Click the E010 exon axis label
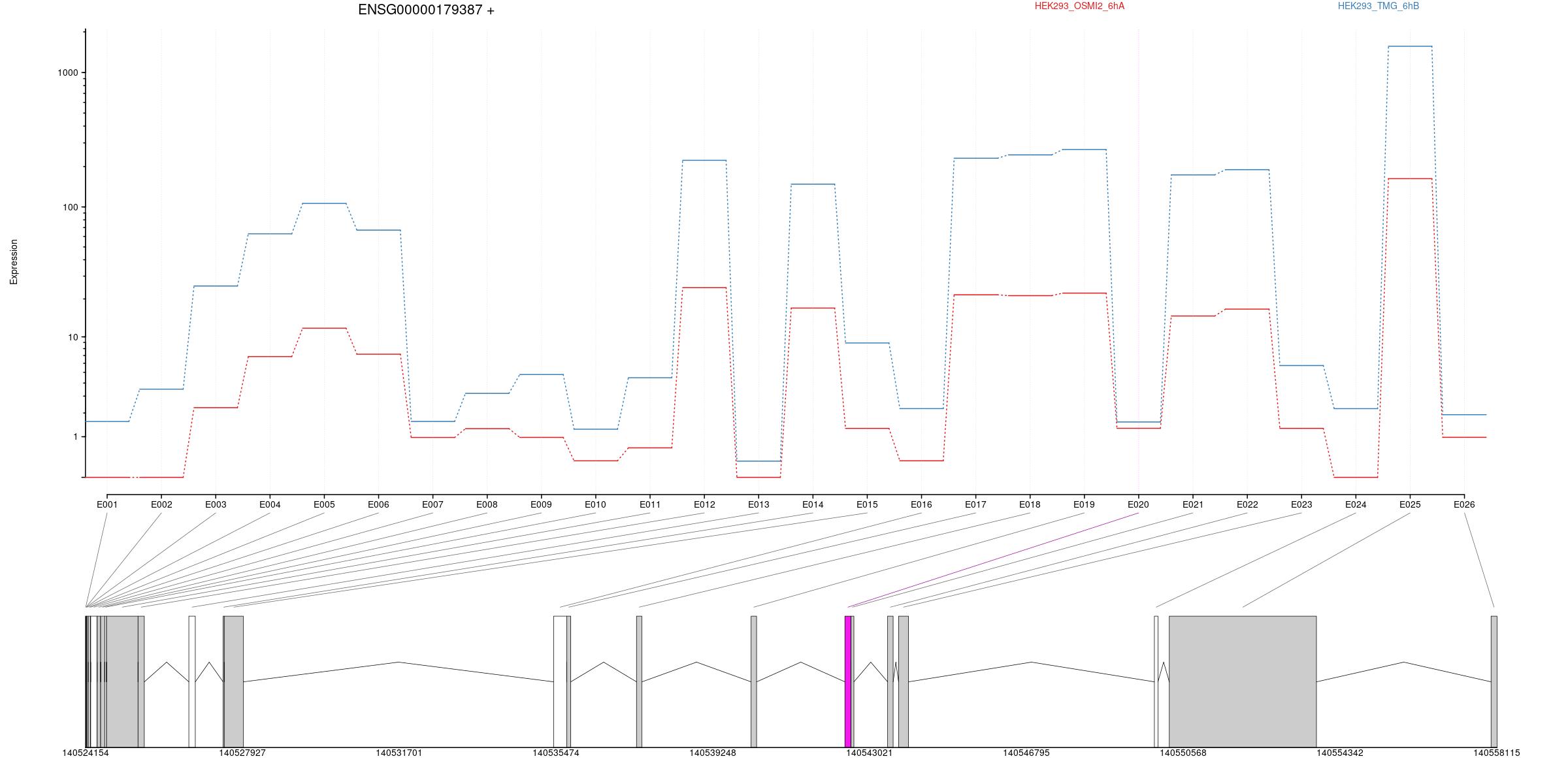Image resolution: width=1568 pixels, height=784 pixels. (595, 504)
